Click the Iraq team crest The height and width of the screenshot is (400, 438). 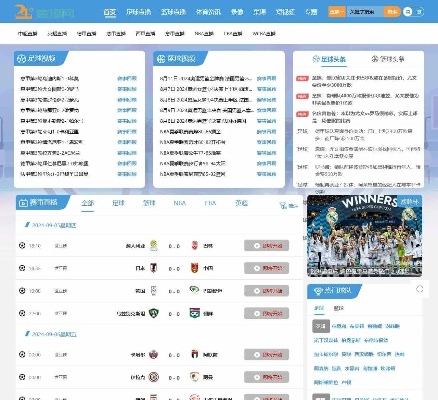point(154,377)
